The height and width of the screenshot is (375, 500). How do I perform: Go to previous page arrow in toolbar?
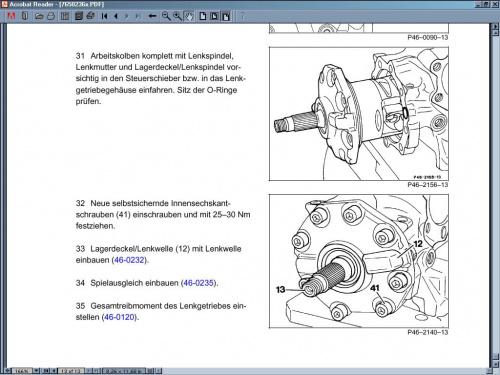[x=116, y=16]
